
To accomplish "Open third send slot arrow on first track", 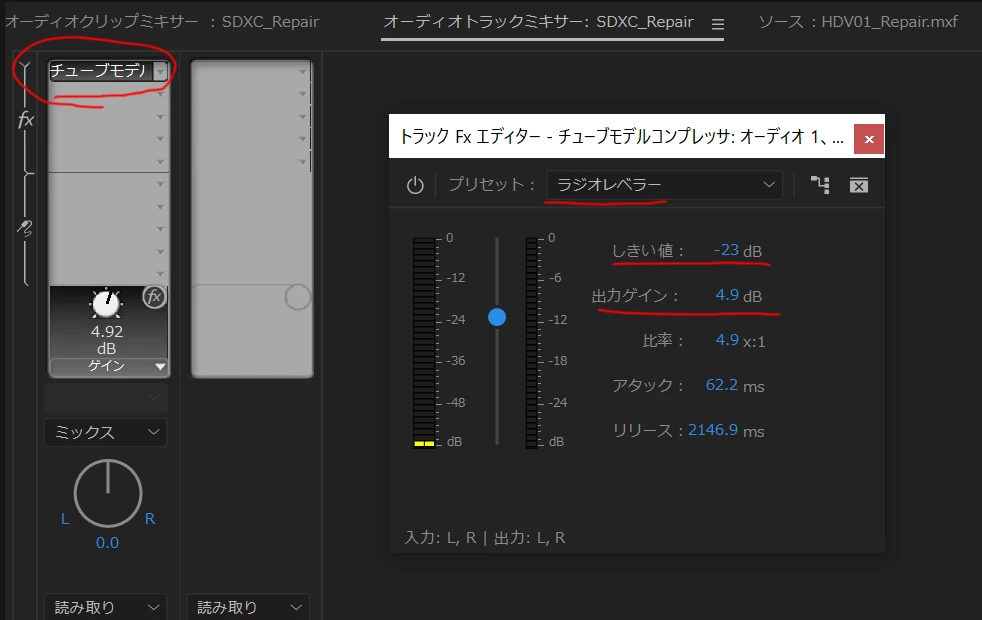I will (x=160, y=229).
